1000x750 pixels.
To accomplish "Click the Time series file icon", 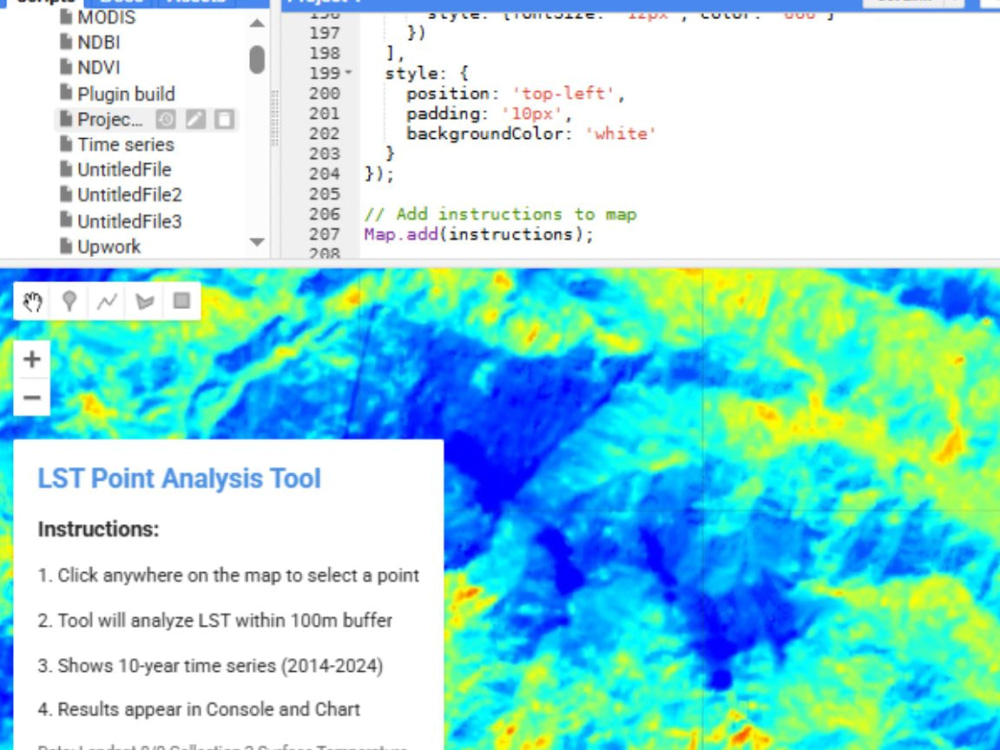I will pyautogui.click(x=66, y=143).
